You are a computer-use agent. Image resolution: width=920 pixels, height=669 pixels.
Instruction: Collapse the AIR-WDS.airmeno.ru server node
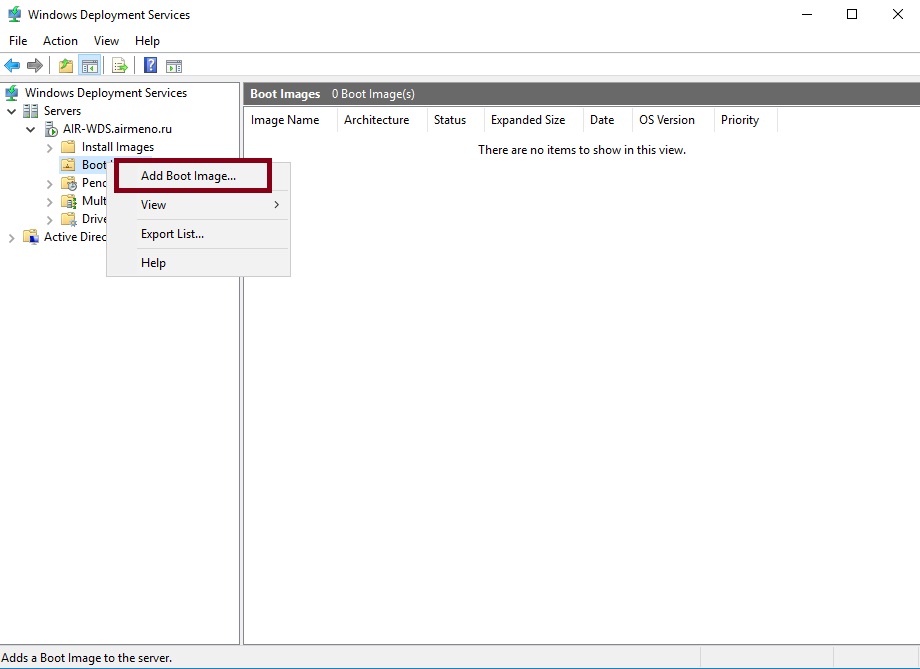click(31, 129)
